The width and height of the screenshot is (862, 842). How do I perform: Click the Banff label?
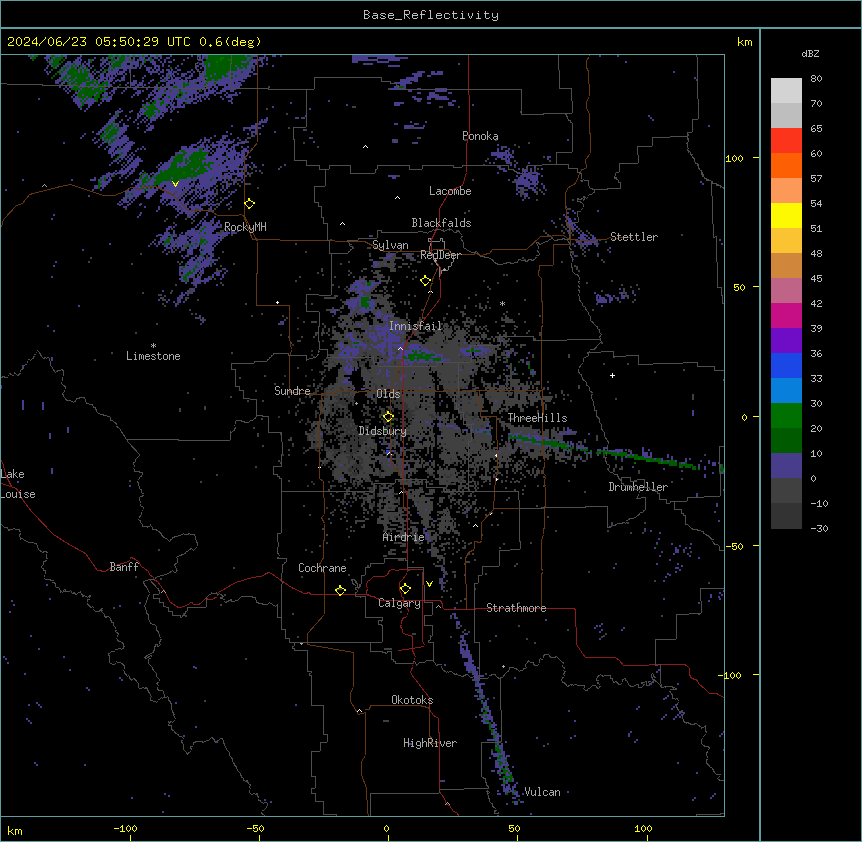point(124,567)
